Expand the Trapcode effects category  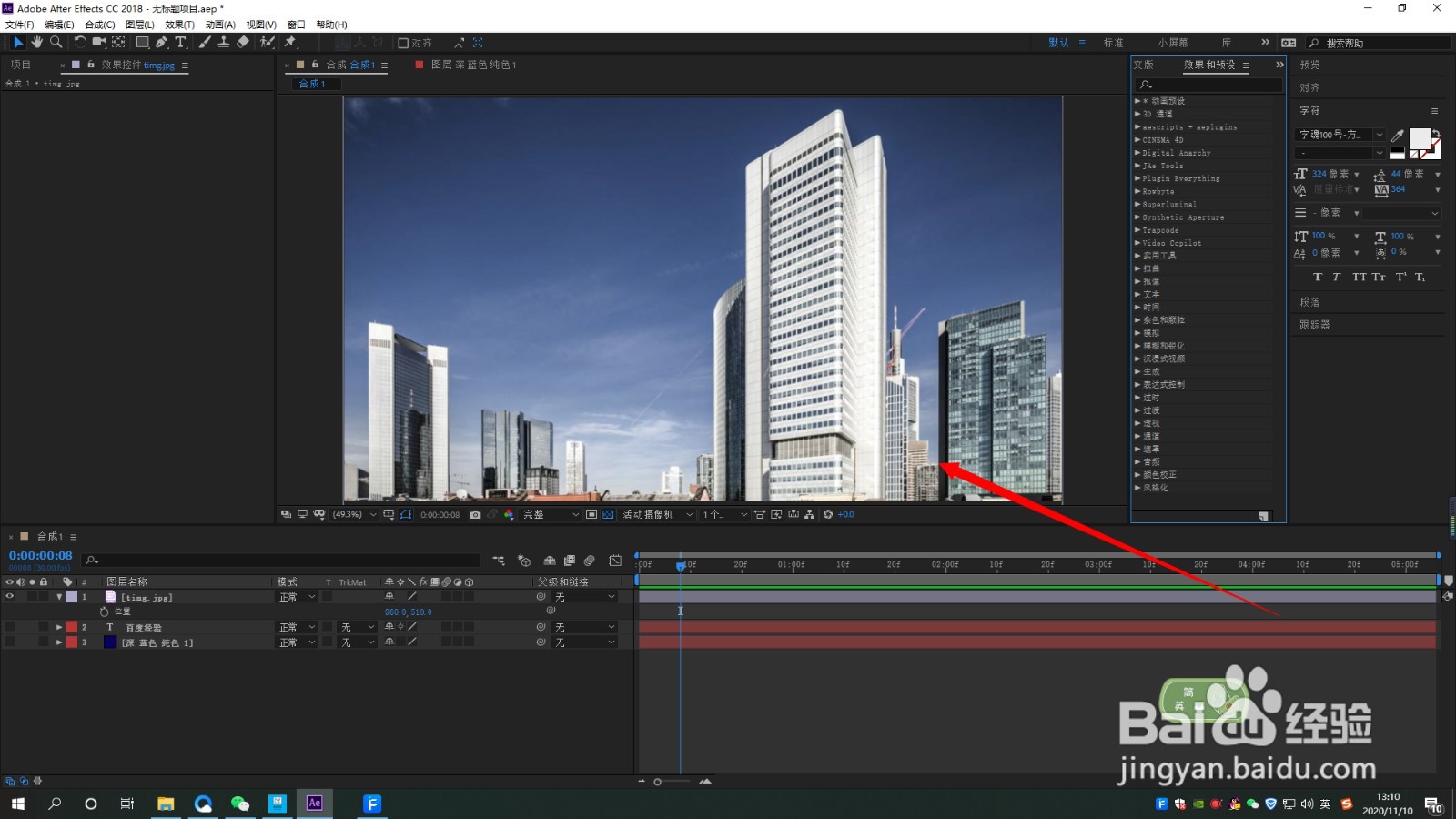point(1137,230)
